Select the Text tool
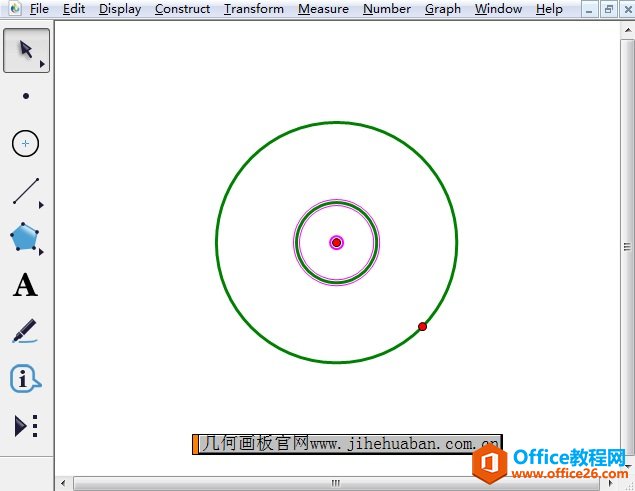Screen dimensions: 635x491 tap(25, 285)
